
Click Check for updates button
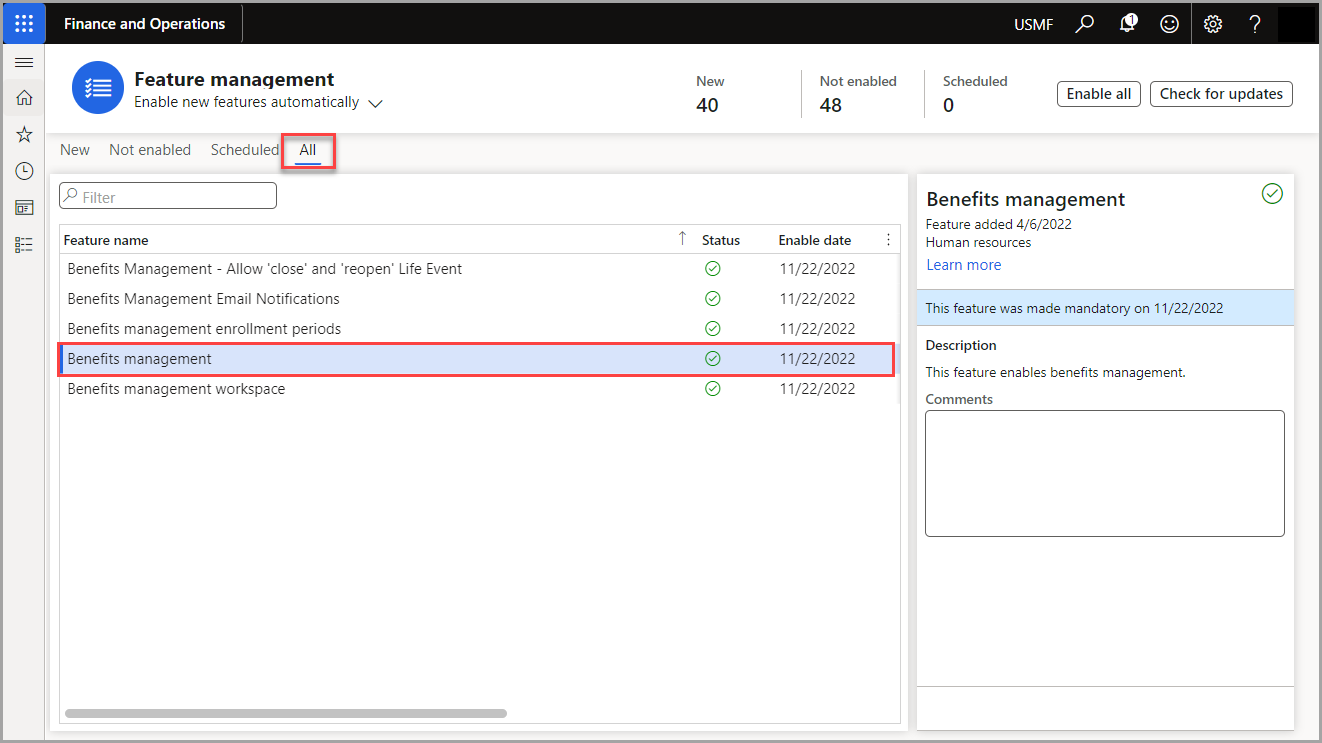pos(1221,94)
